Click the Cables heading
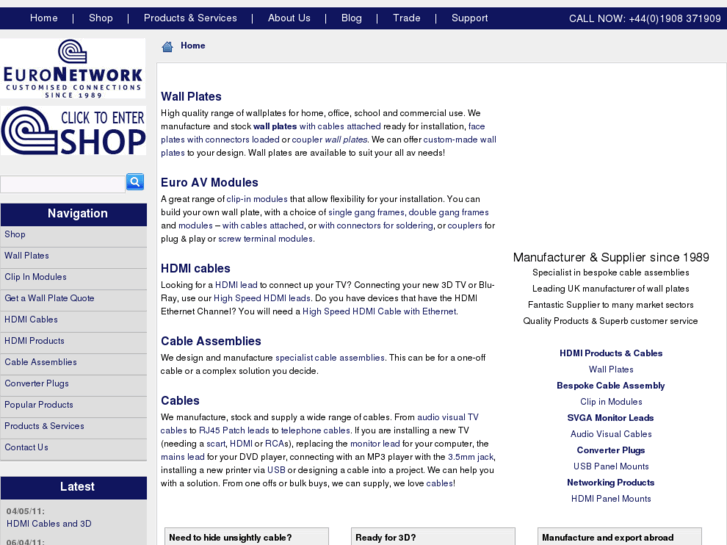The image size is (727, 545). 180,401
